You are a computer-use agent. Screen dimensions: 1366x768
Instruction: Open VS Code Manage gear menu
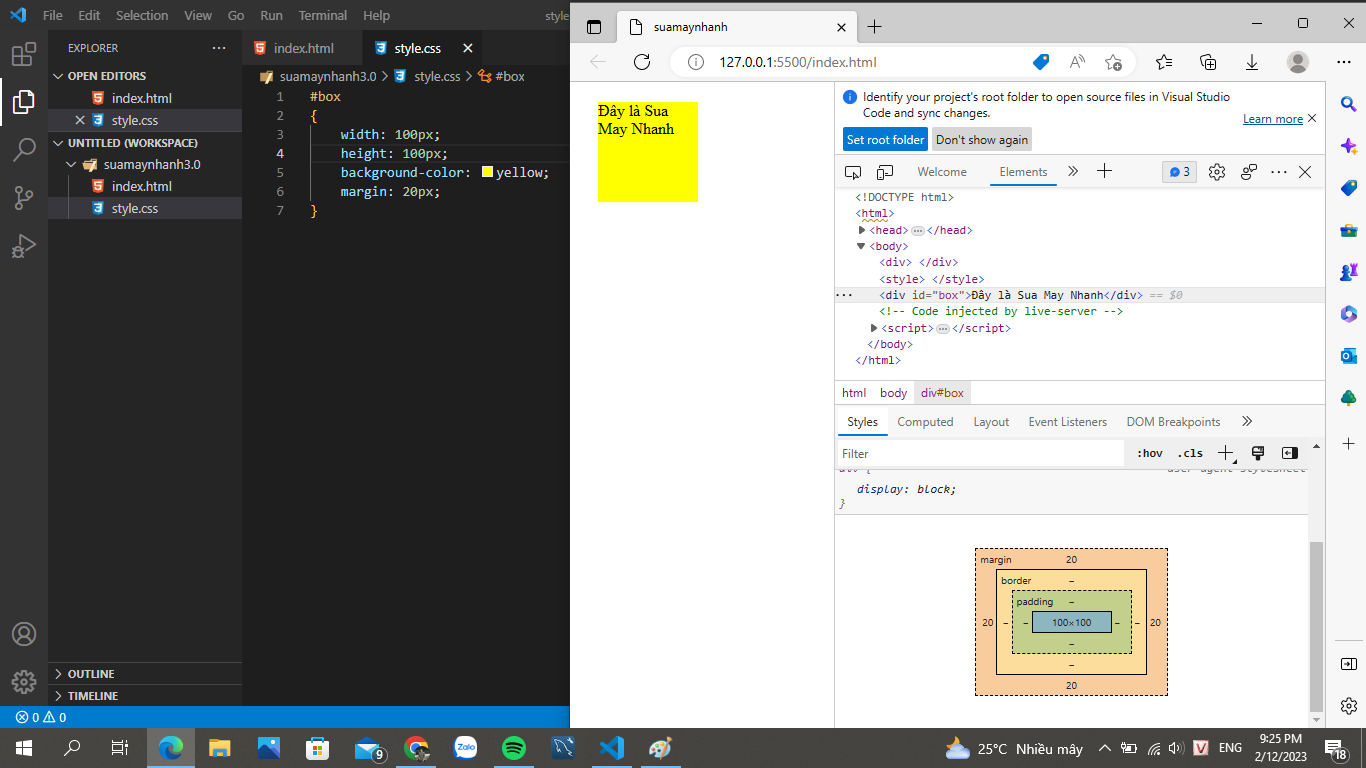click(x=24, y=682)
